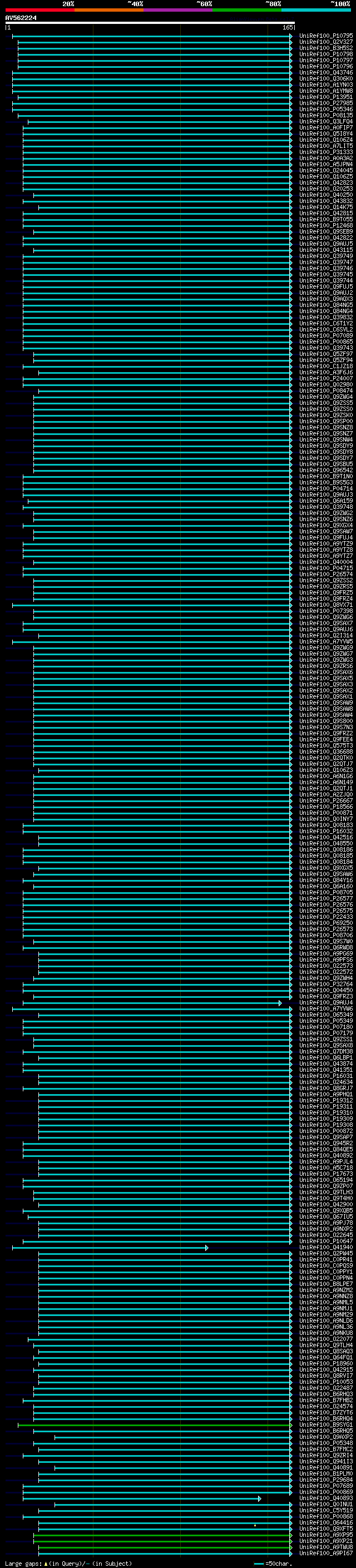Select hit label UniRef100_Q43832
Image resolution: width=356 pixels, height=1568 pixels.
[x=325, y=201]
